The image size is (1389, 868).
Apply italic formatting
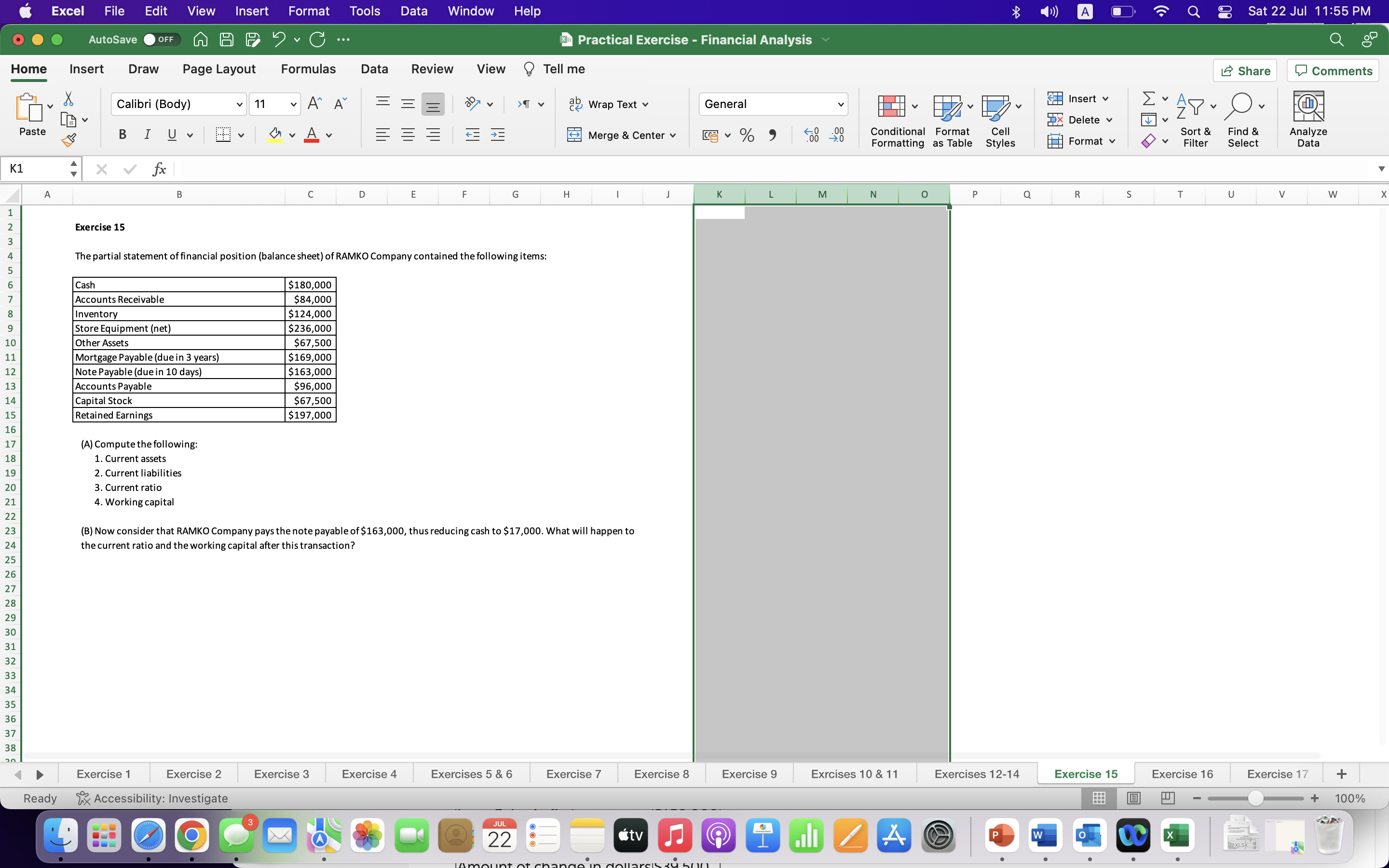[x=147, y=135]
